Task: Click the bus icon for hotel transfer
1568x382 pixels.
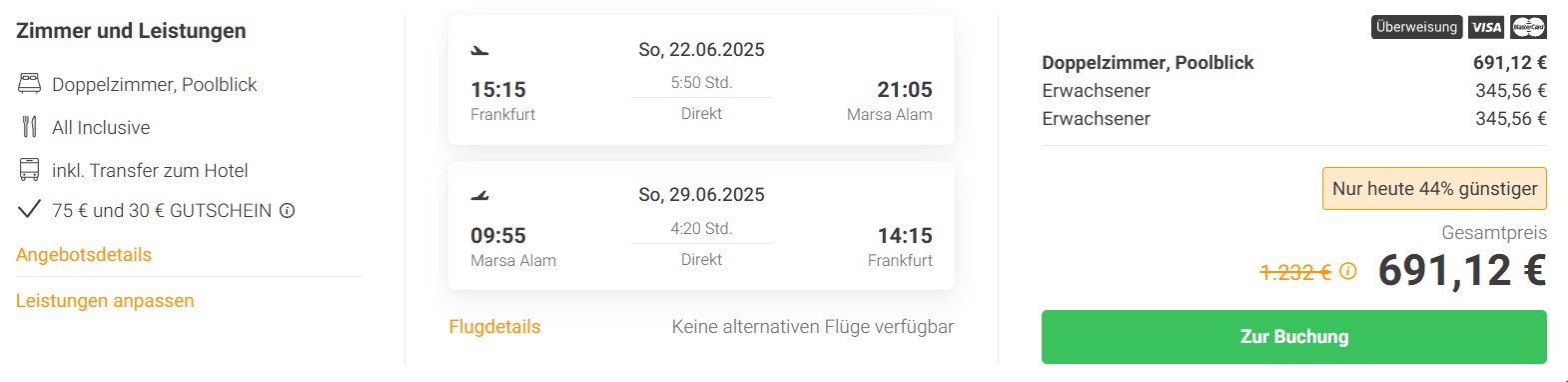Action: [30, 170]
